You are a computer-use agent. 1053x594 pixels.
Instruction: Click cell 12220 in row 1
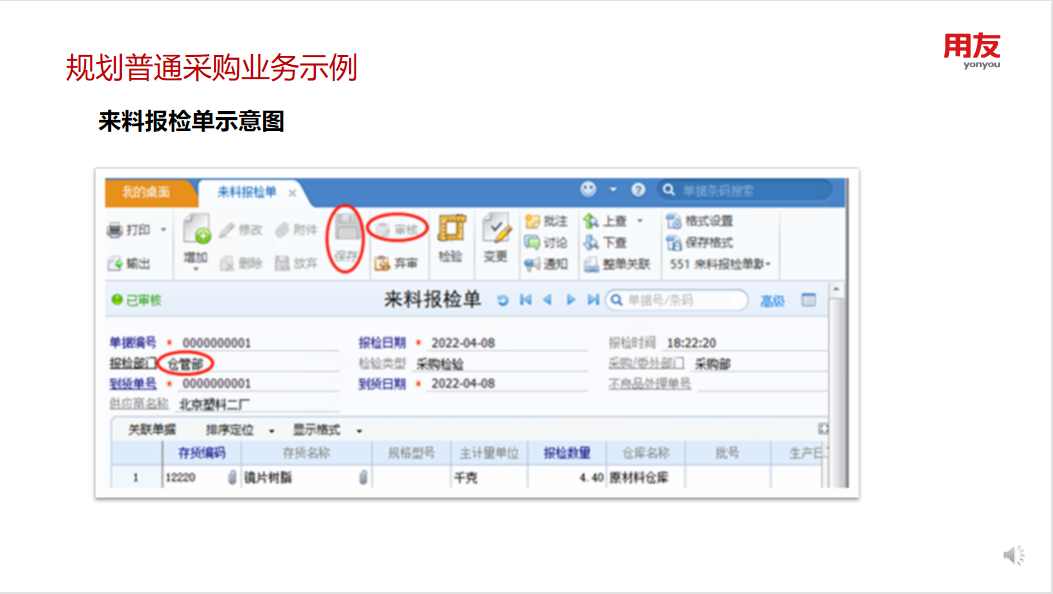point(180,478)
